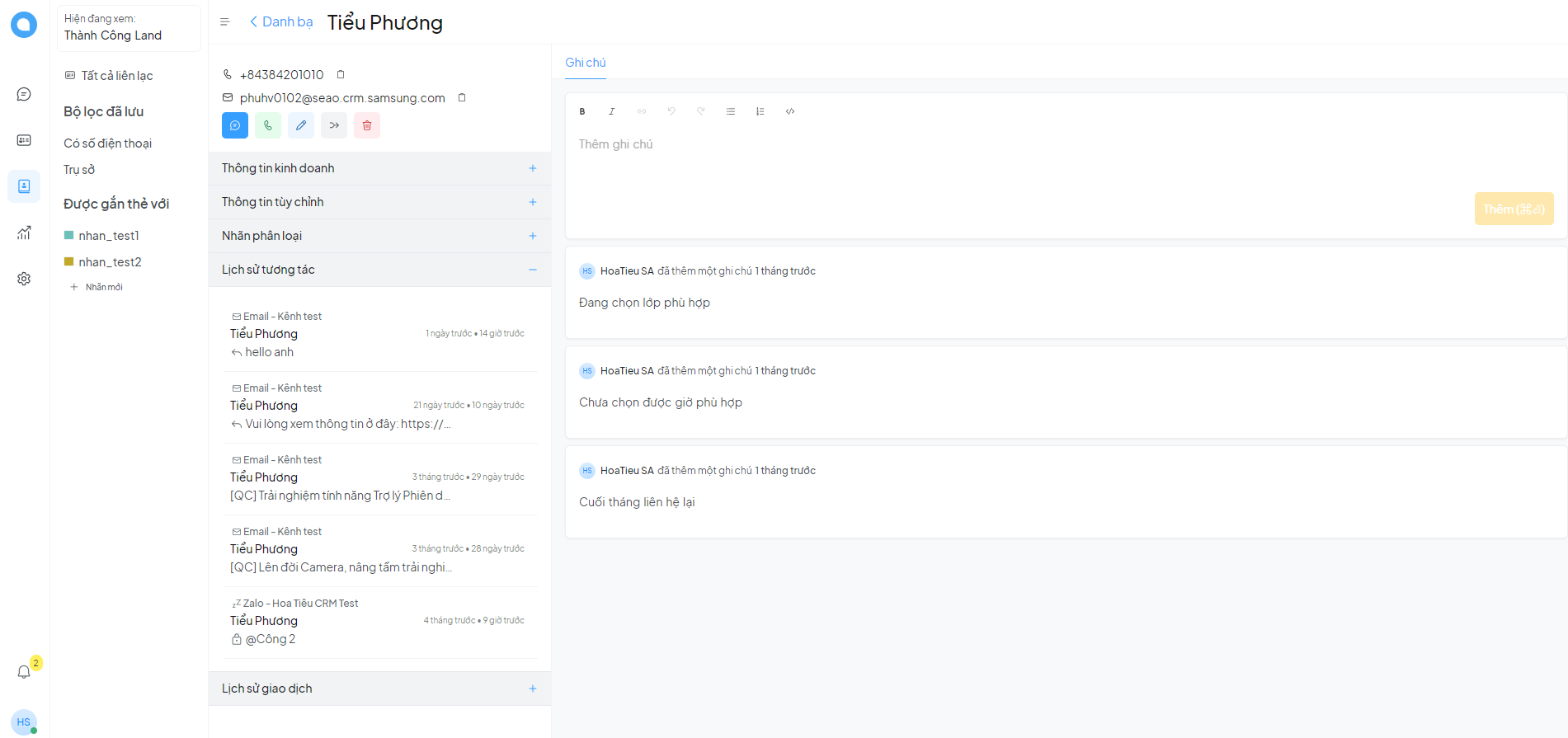The height and width of the screenshot is (738, 1568).
Task: Copy the email address to clipboard
Action: coord(462,97)
